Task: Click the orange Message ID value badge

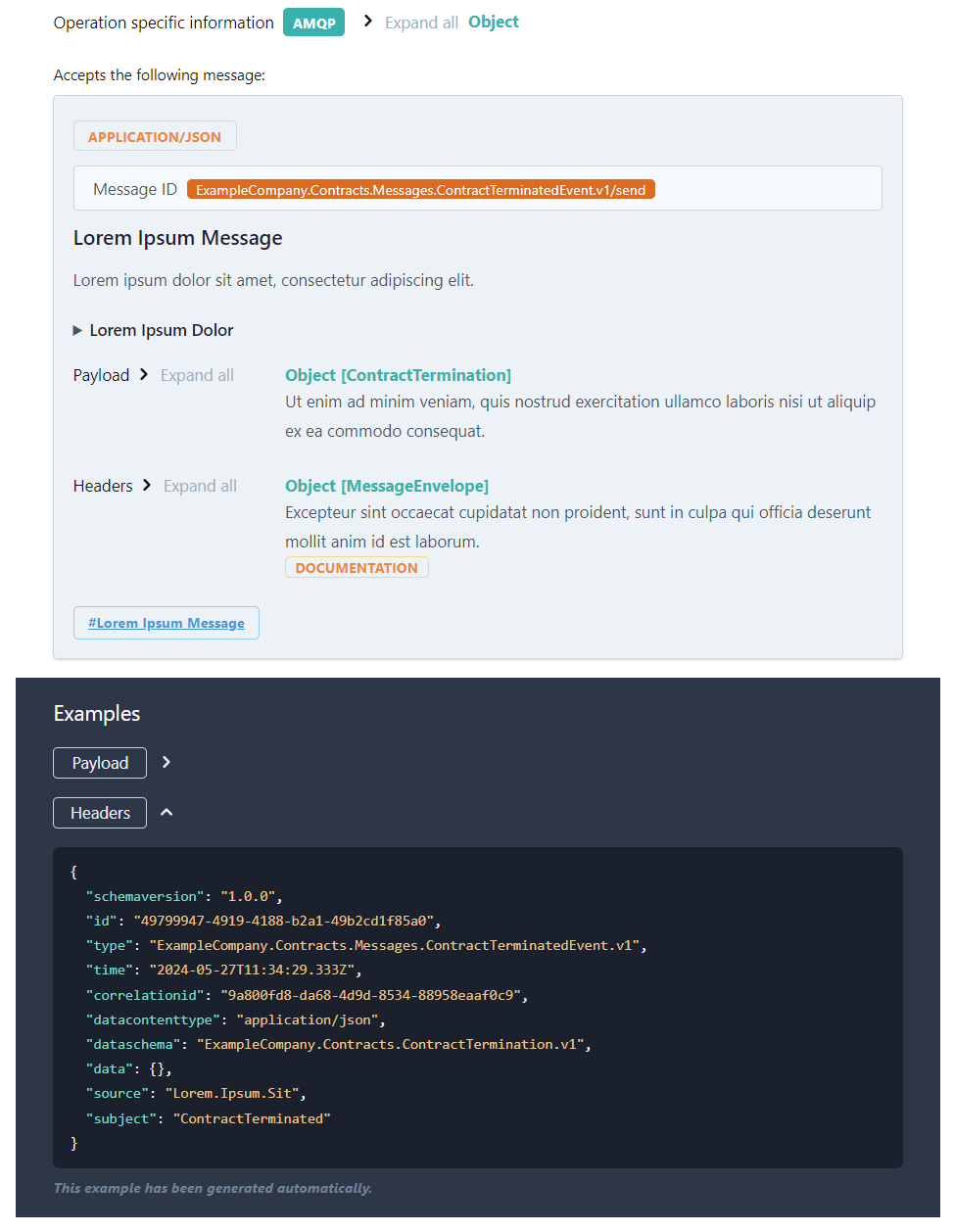Action: tap(420, 190)
